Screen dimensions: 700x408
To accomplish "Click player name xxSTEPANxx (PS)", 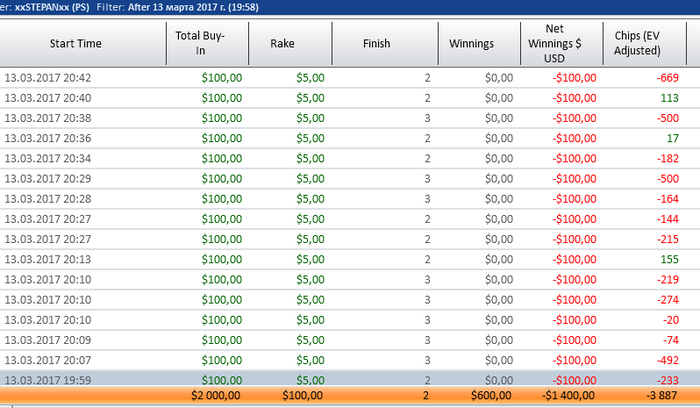I will pyautogui.click(x=52, y=7).
